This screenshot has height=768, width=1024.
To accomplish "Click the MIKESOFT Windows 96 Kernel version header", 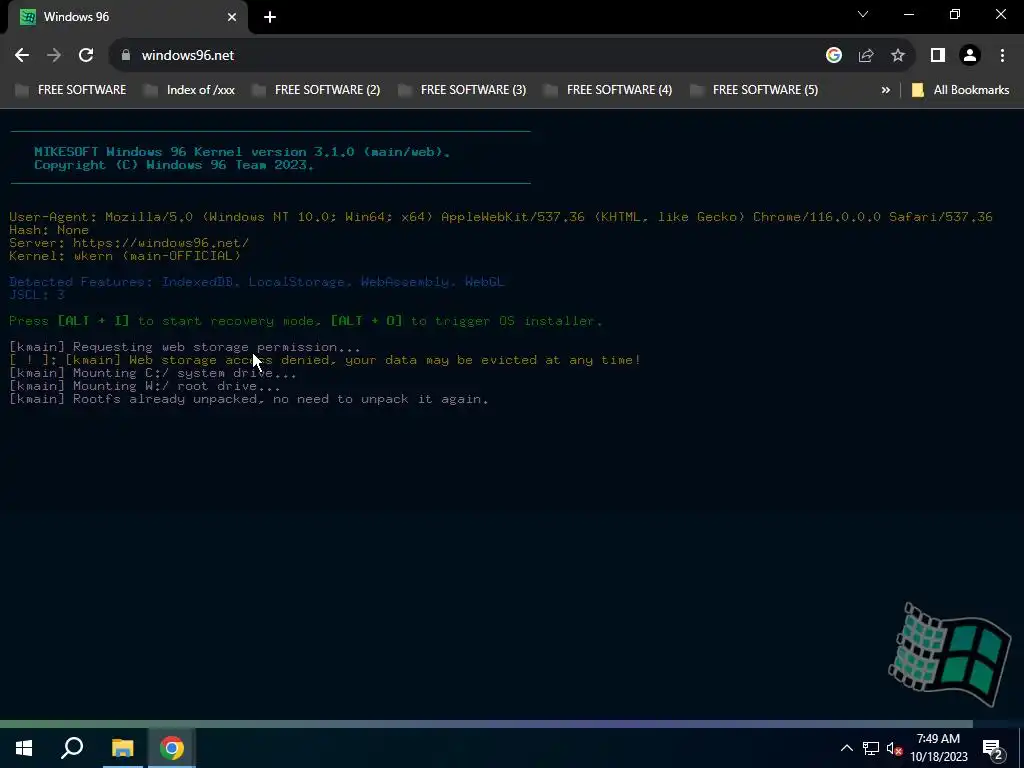I will (x=242, y=152).
